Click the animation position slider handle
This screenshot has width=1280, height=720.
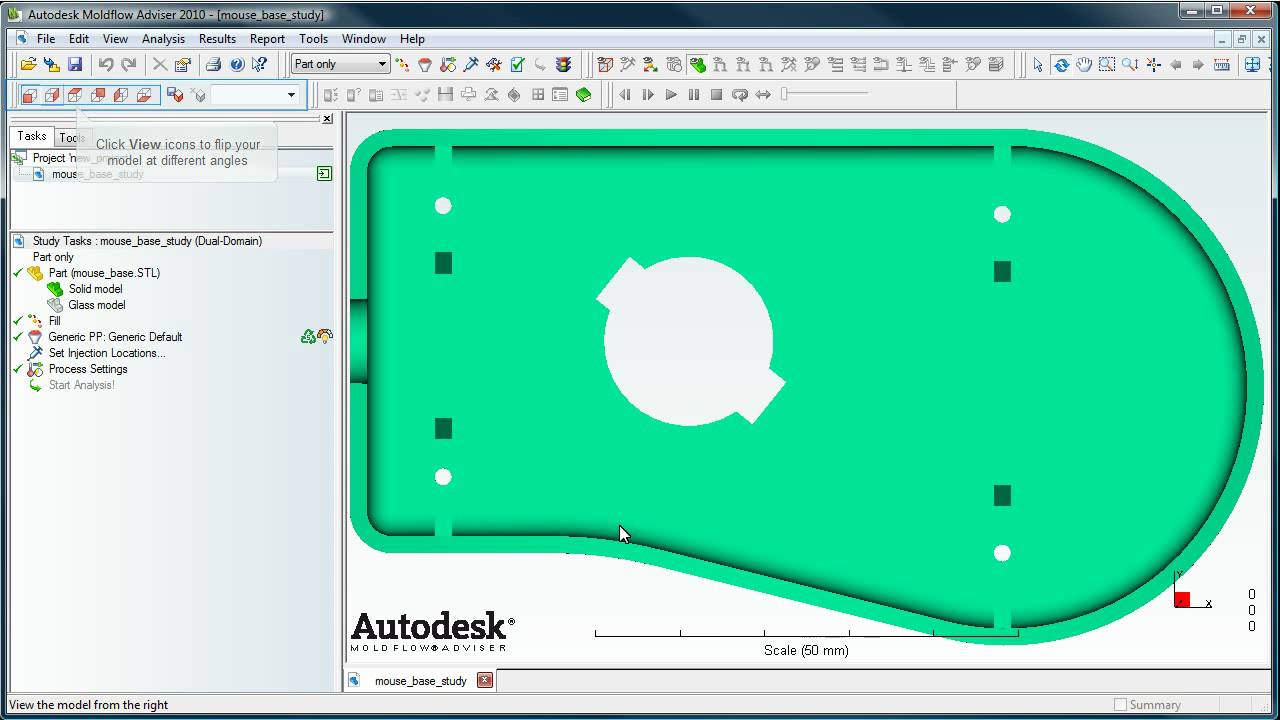pyautogui.click(x=786, y=94)
